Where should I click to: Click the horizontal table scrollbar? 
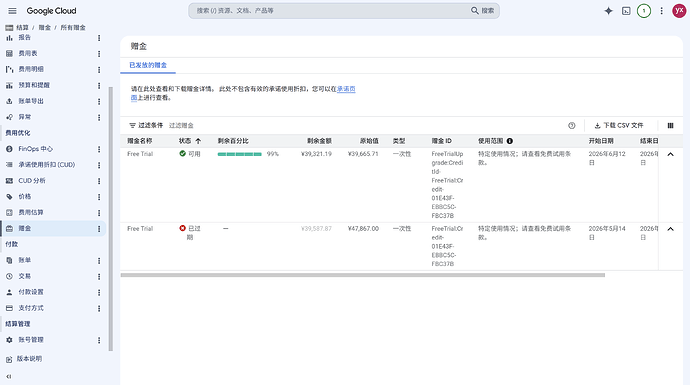click(x=363, y=275)
